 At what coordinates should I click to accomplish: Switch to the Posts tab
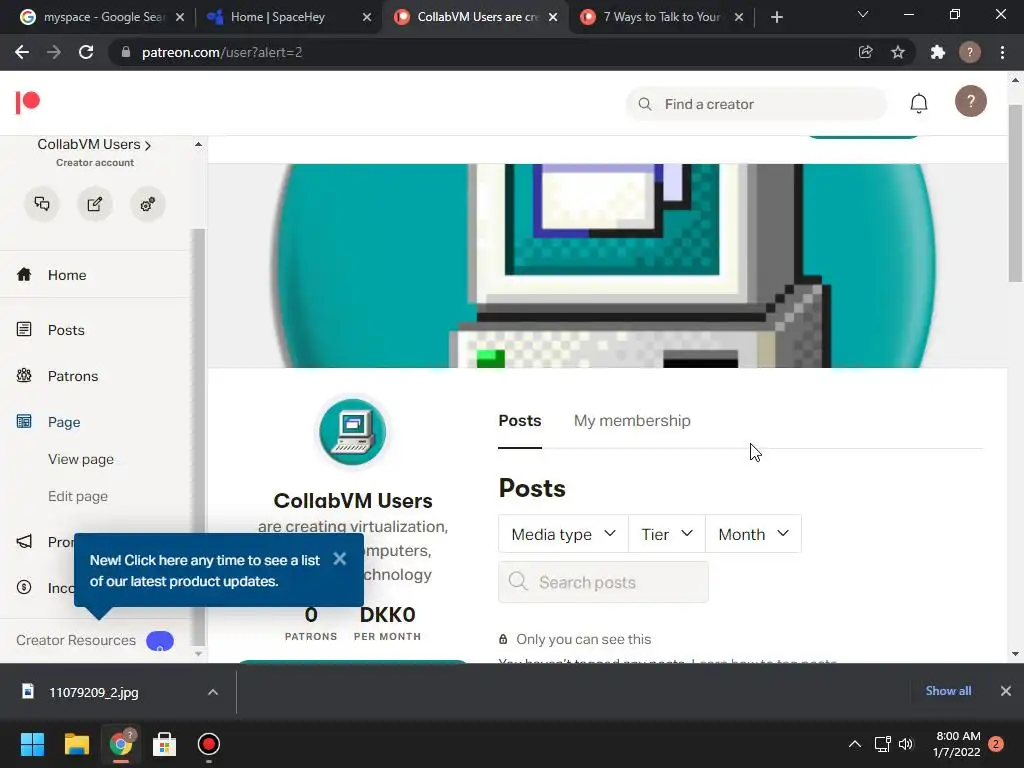[x=520, y=421]
